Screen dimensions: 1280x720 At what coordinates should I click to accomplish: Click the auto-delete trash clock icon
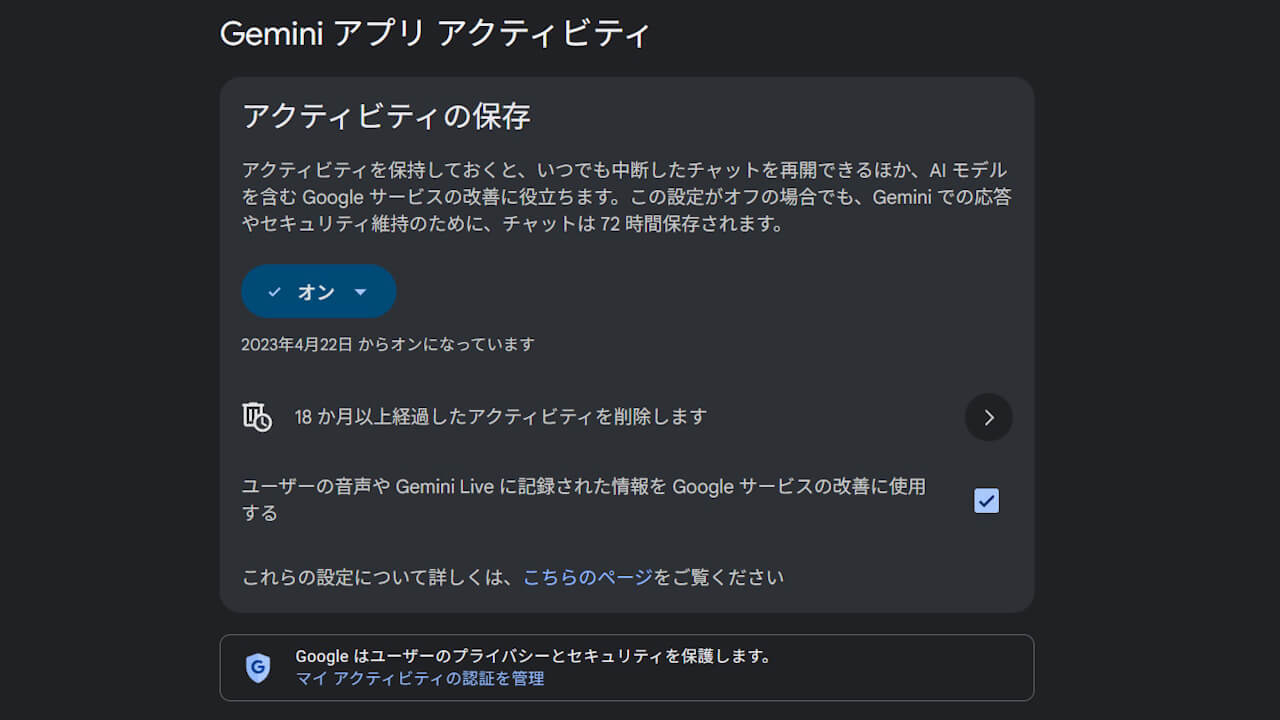pos(257,417)
